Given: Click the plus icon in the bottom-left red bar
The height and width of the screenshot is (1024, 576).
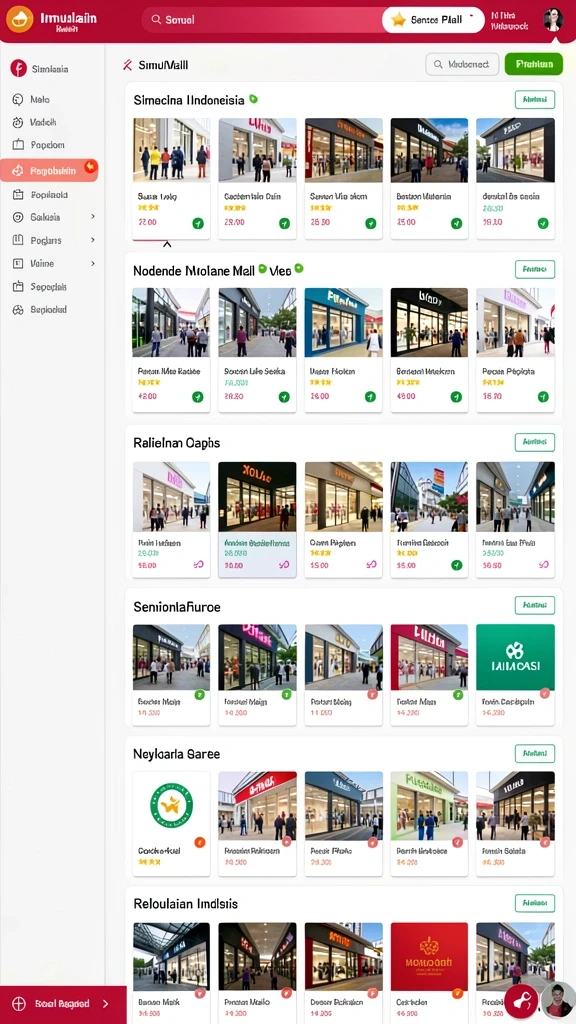Looking at the screenshot, I should tap(19, 1004).
